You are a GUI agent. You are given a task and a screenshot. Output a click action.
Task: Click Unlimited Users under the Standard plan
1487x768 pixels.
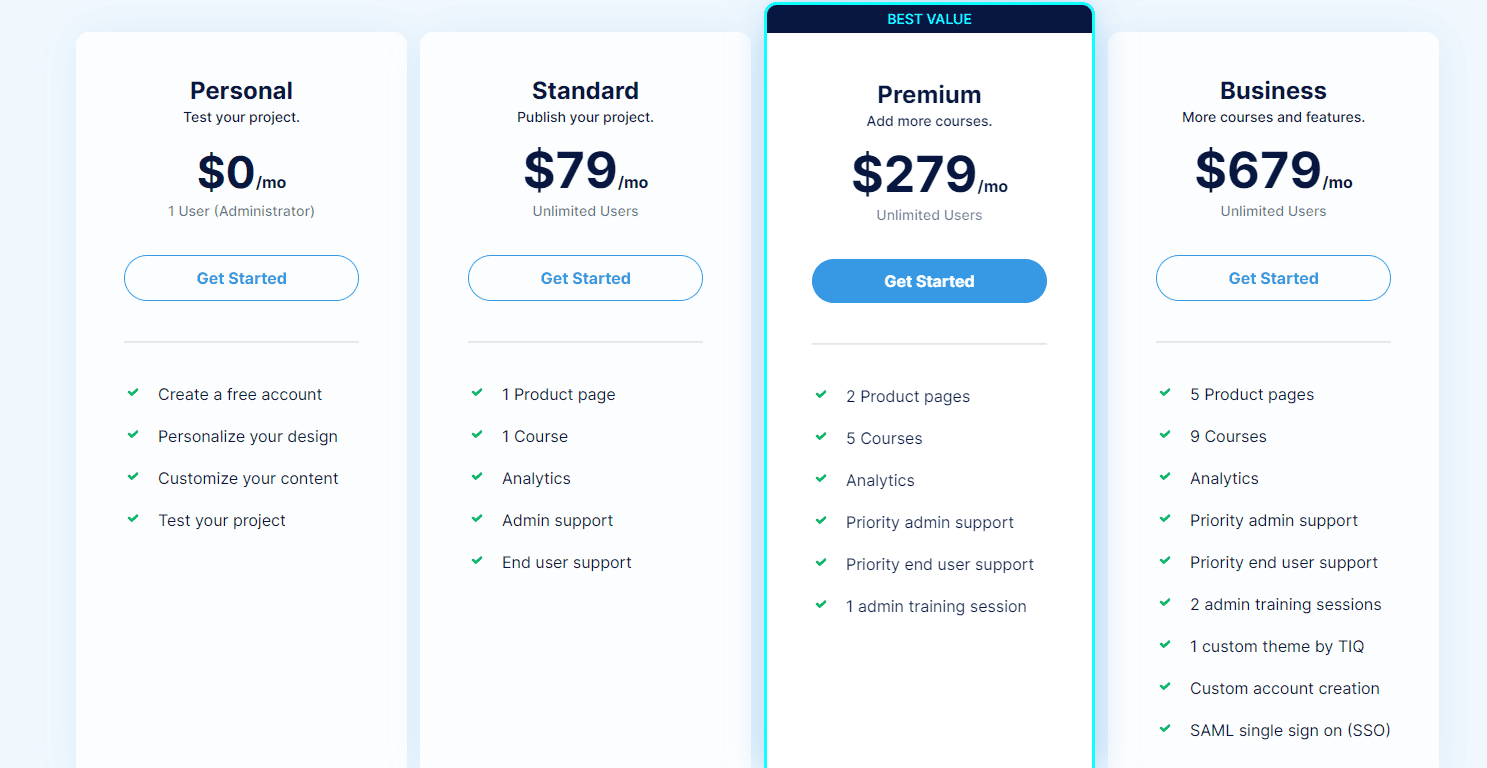[x=585, y=211]
